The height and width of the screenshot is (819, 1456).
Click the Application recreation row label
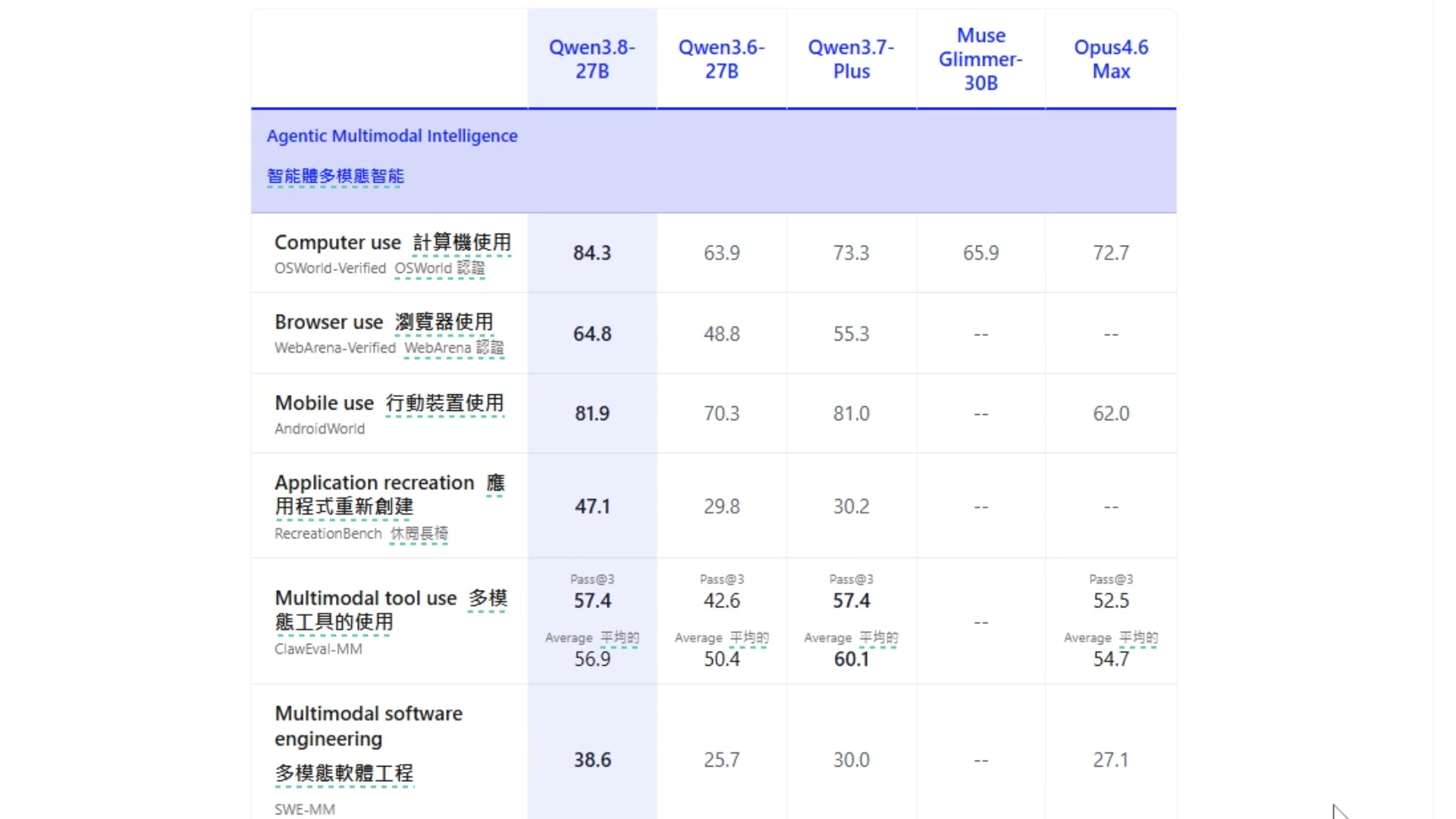pos(374,482)
